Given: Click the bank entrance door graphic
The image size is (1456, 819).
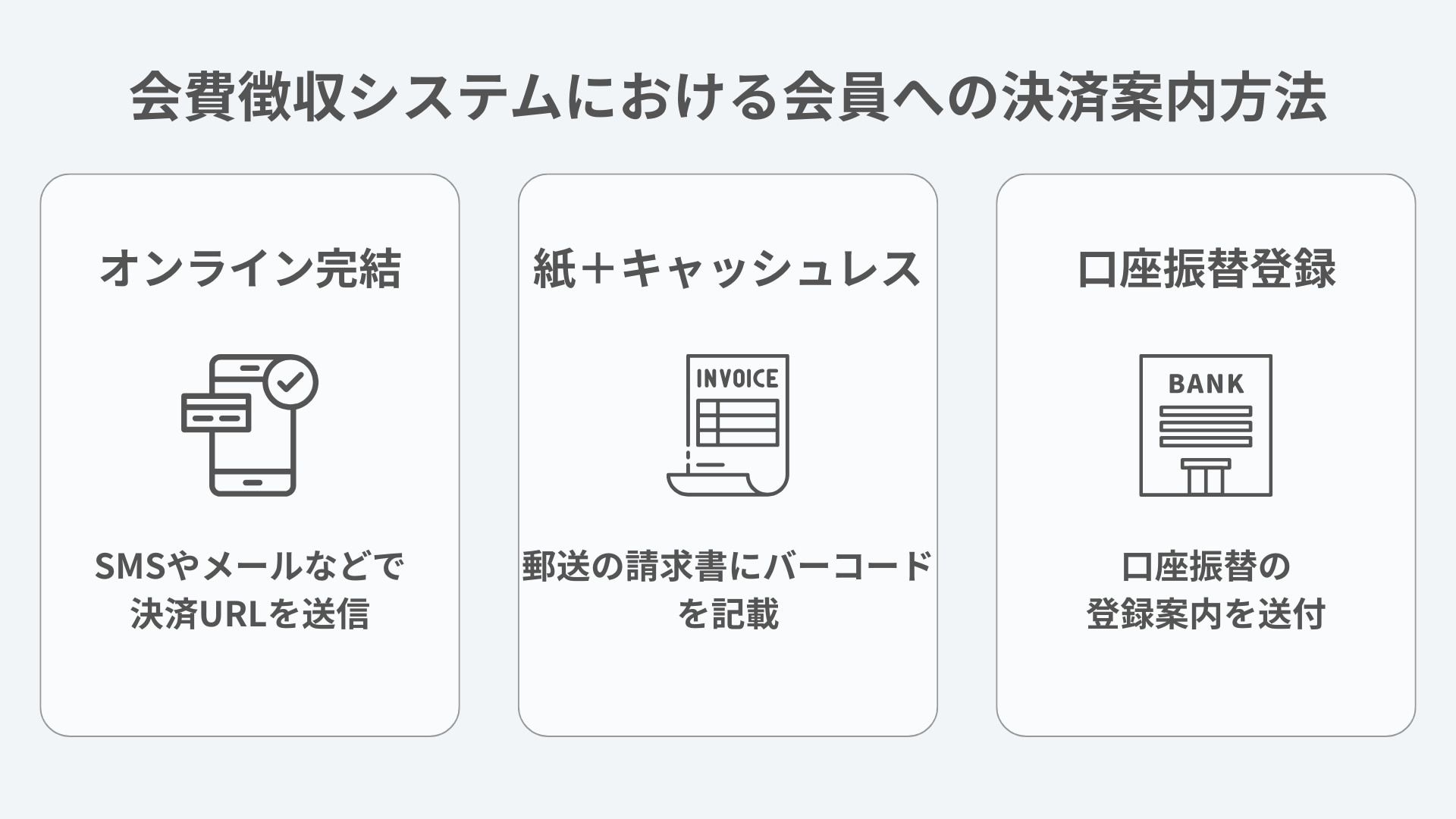Looking at the screenshot, I should coord(1206,477).
